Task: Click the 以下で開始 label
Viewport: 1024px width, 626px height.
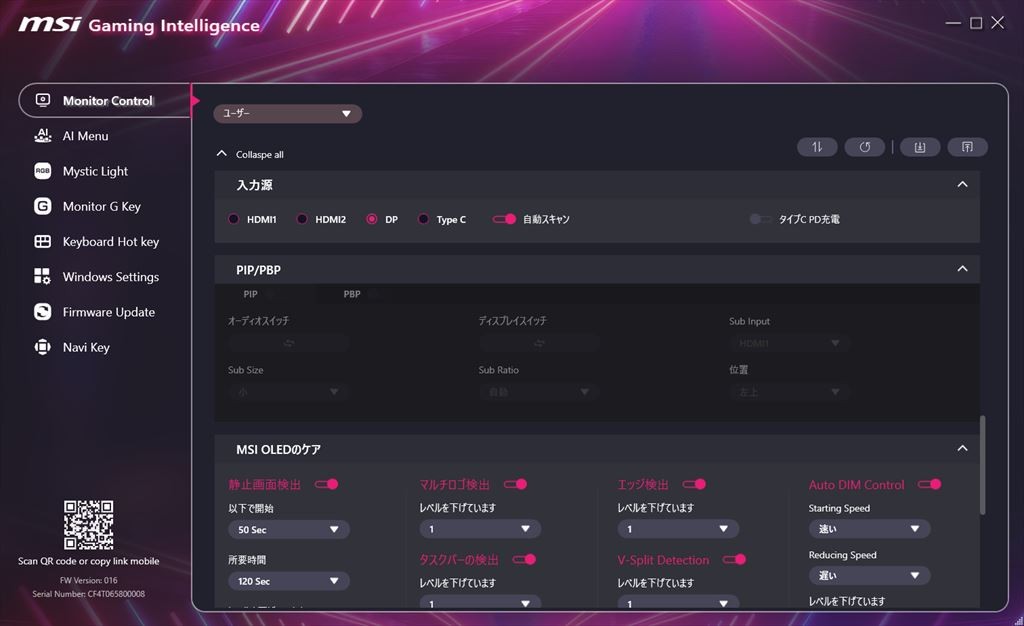Action: pos(251,508)
